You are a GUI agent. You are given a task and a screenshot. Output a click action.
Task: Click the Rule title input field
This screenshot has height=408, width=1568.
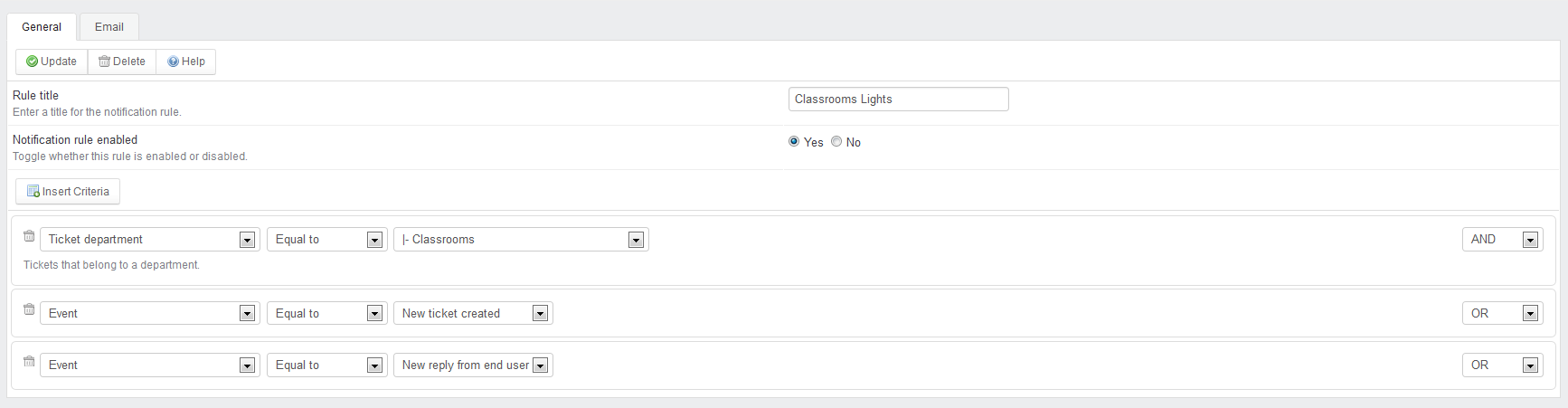pyautogui.click(x=899, y=100)
